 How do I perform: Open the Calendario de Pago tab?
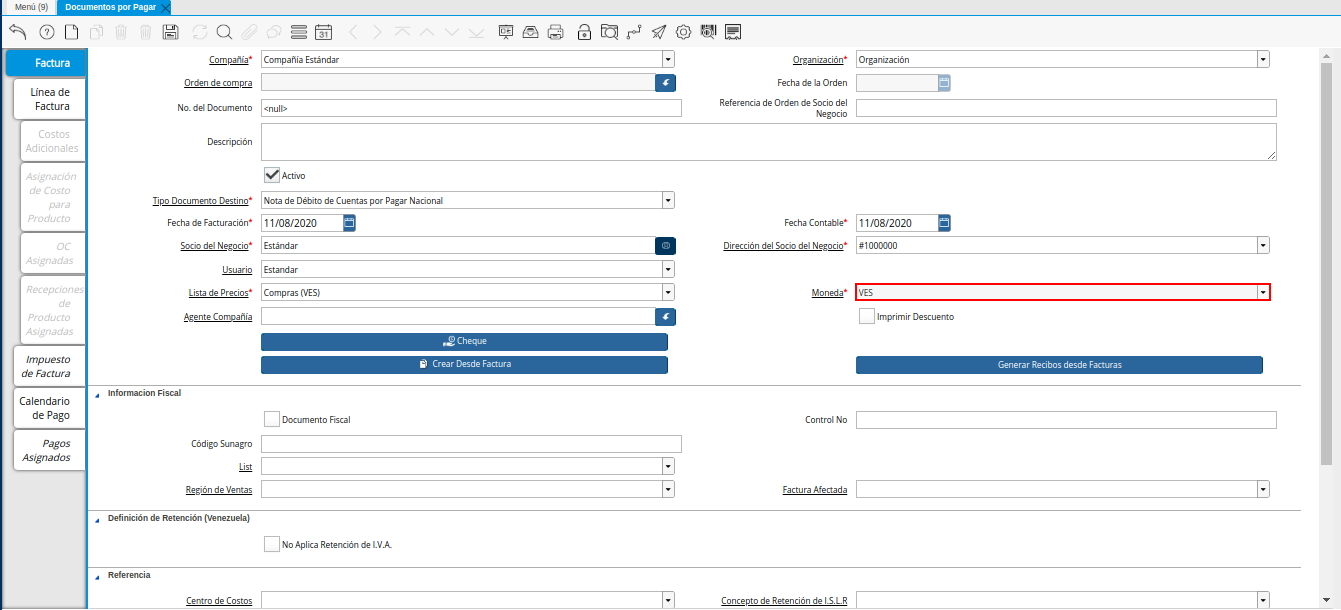coord(45,408)
